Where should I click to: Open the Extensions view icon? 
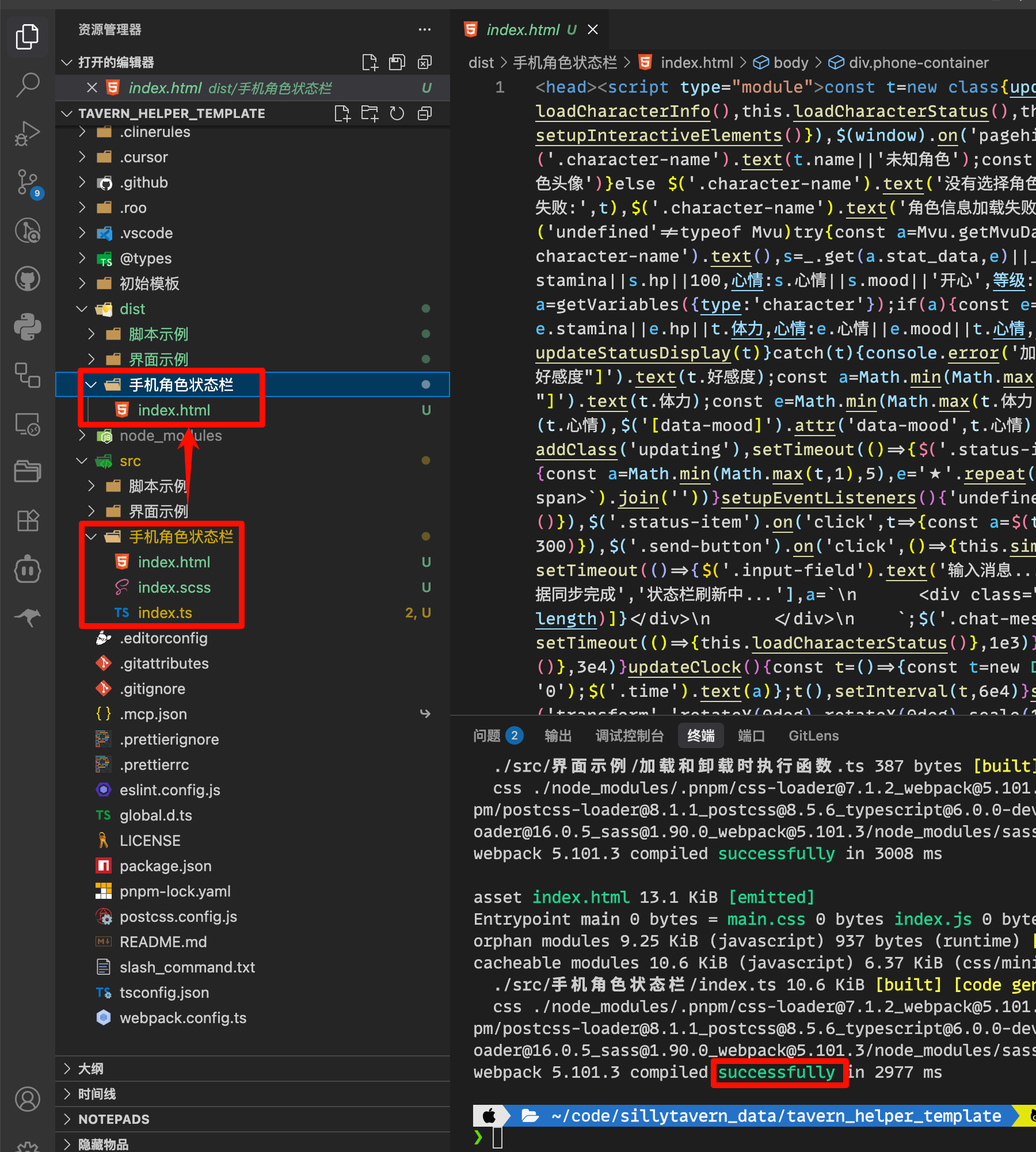(x=27, y=521)
